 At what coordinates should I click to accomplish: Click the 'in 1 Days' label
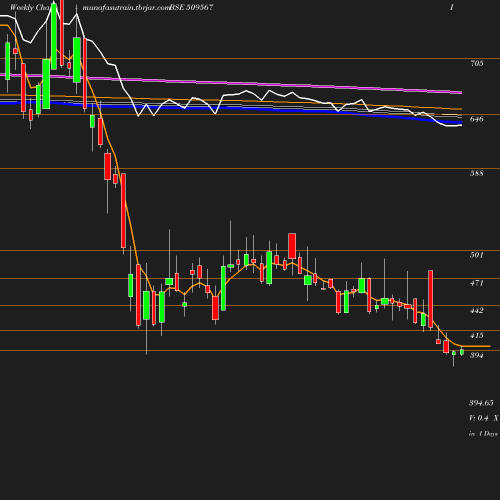pos(483,434)
